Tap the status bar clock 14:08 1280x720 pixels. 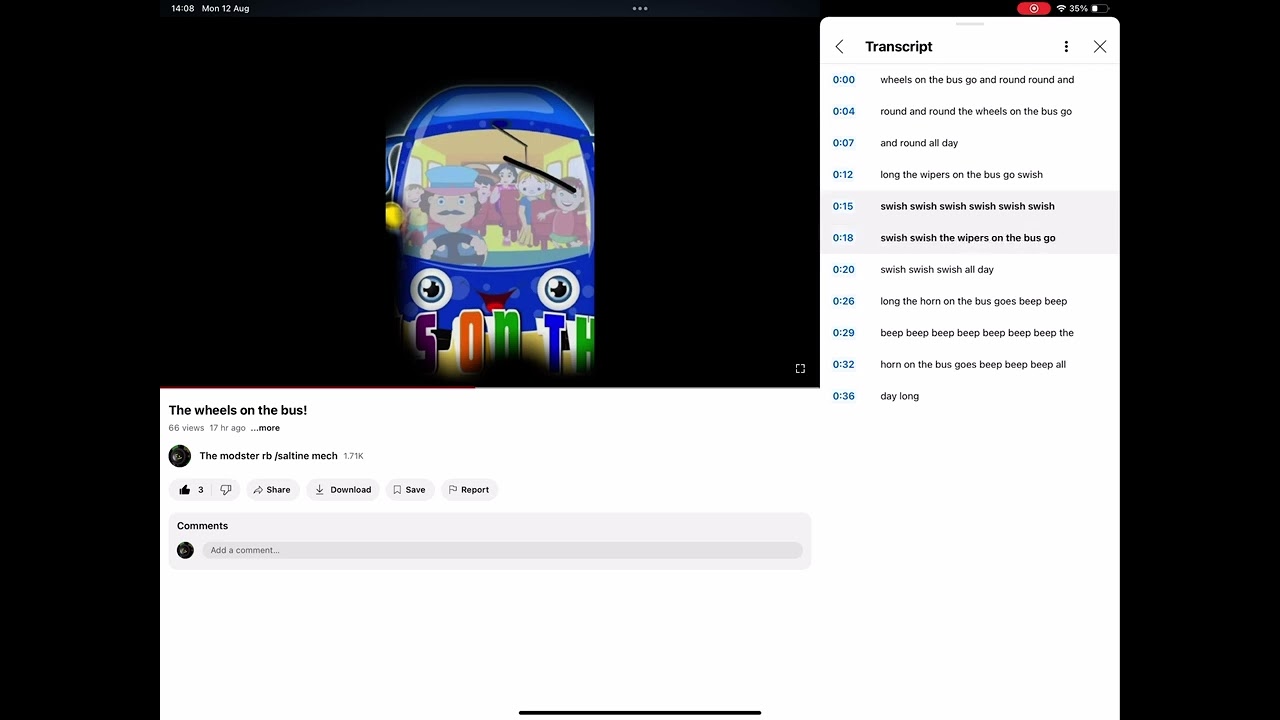tap(182, 8)
